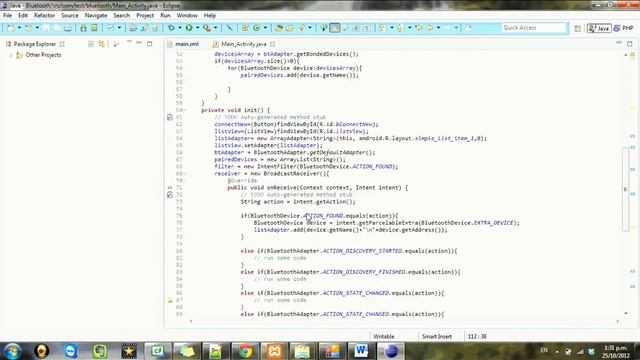The width and height of the screenshot is (640, 360).
Task: Open the Refactor menu
Action: (44, 16)
